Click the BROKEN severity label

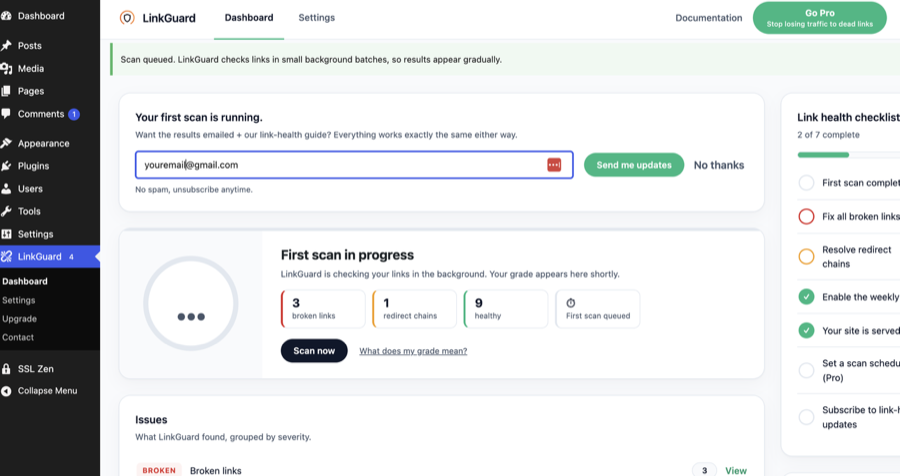tap(159, 470)
